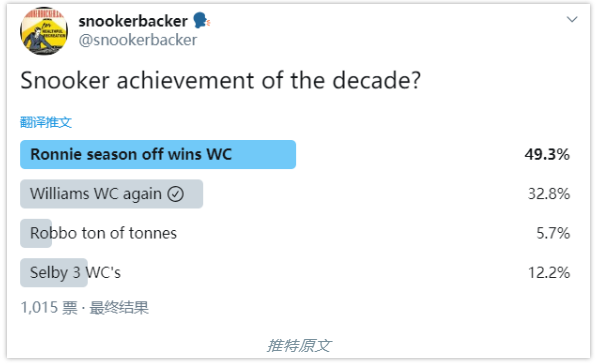Click the gray bar of Robbo poll option
This screenshot has width=596, height=364.
36,233
